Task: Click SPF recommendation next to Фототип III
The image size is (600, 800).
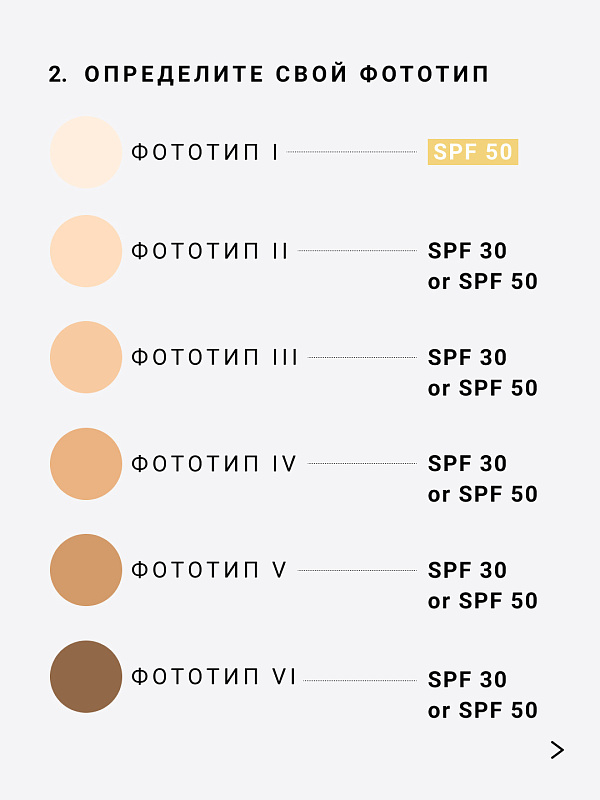Action: point(482,372)
